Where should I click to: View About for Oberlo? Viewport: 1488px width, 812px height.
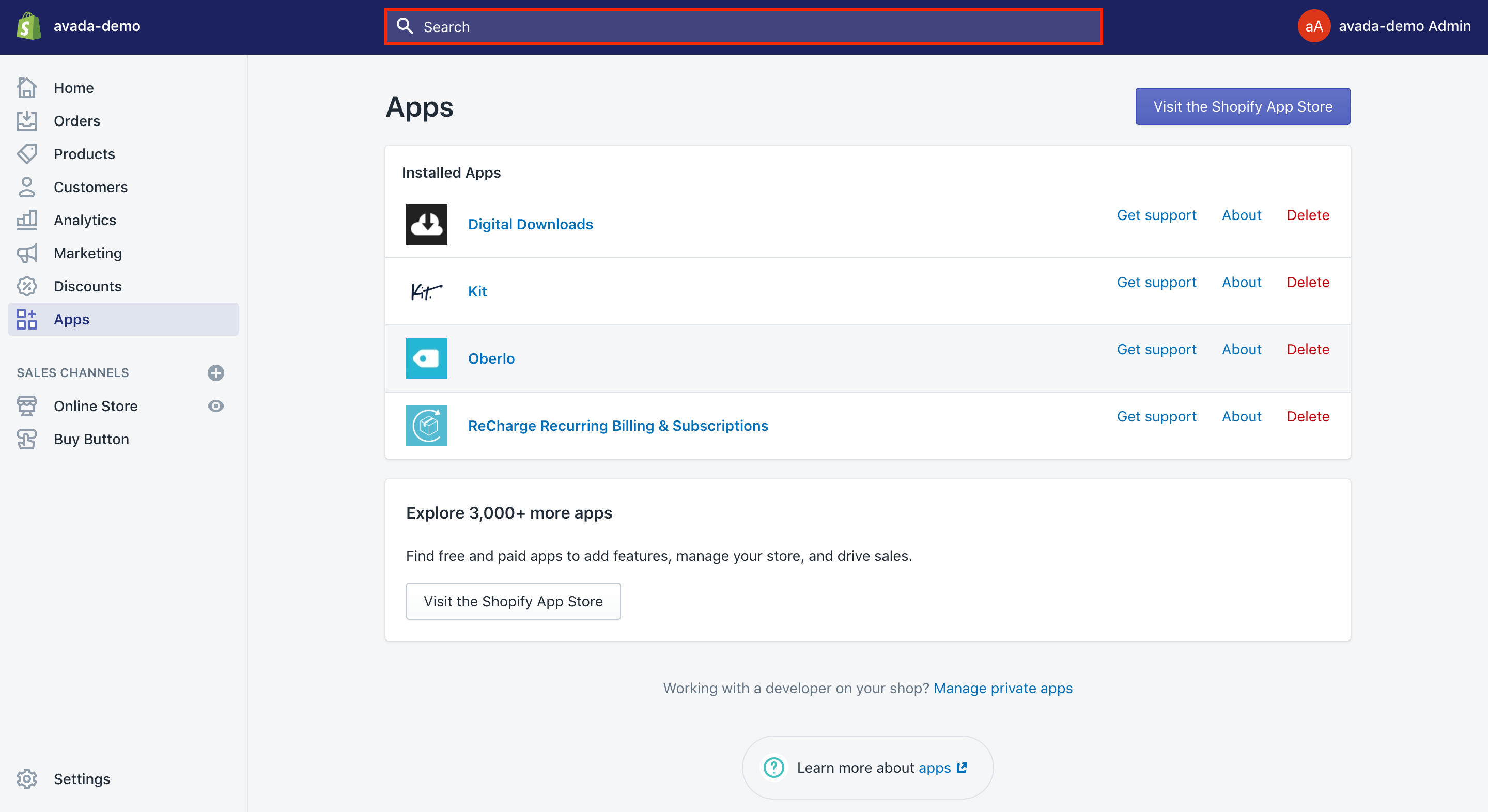pos(1242,349)
